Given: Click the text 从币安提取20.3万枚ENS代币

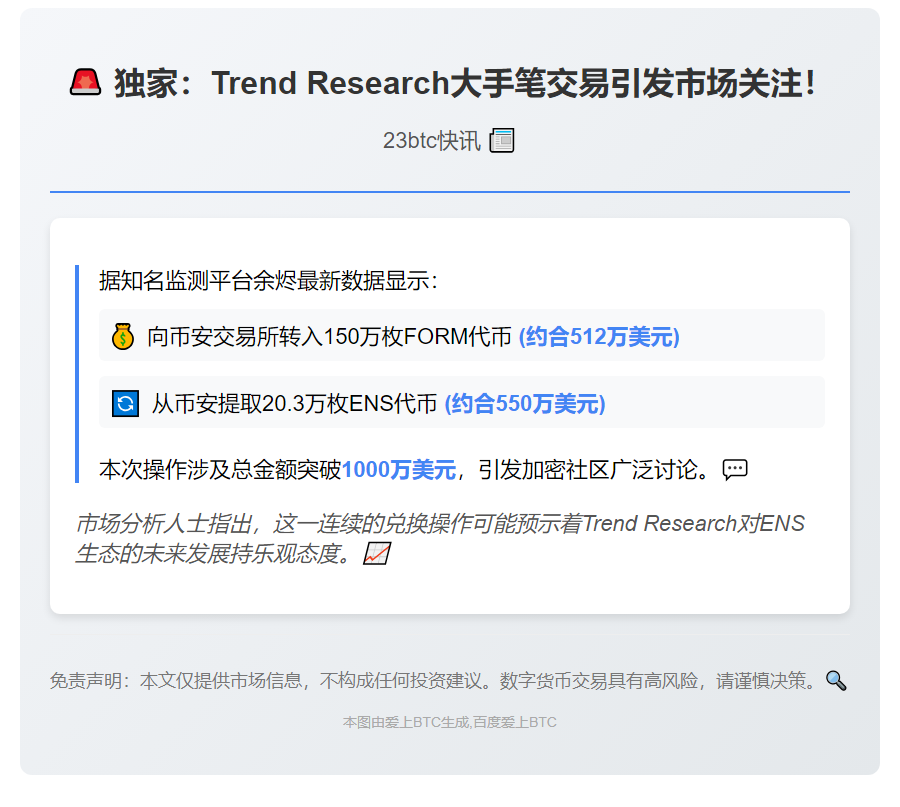Looking at the screenshot, I should (294, 403).
